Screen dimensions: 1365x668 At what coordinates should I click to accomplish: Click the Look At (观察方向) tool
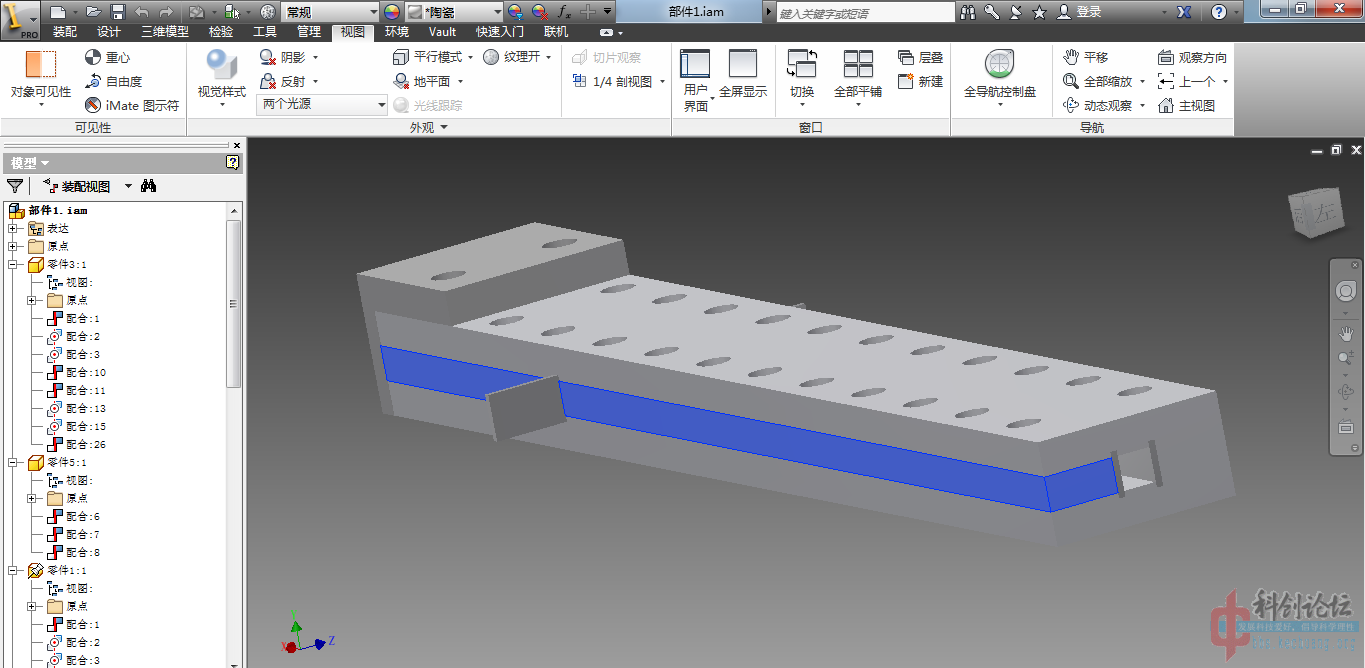(x=1192, y=57)
